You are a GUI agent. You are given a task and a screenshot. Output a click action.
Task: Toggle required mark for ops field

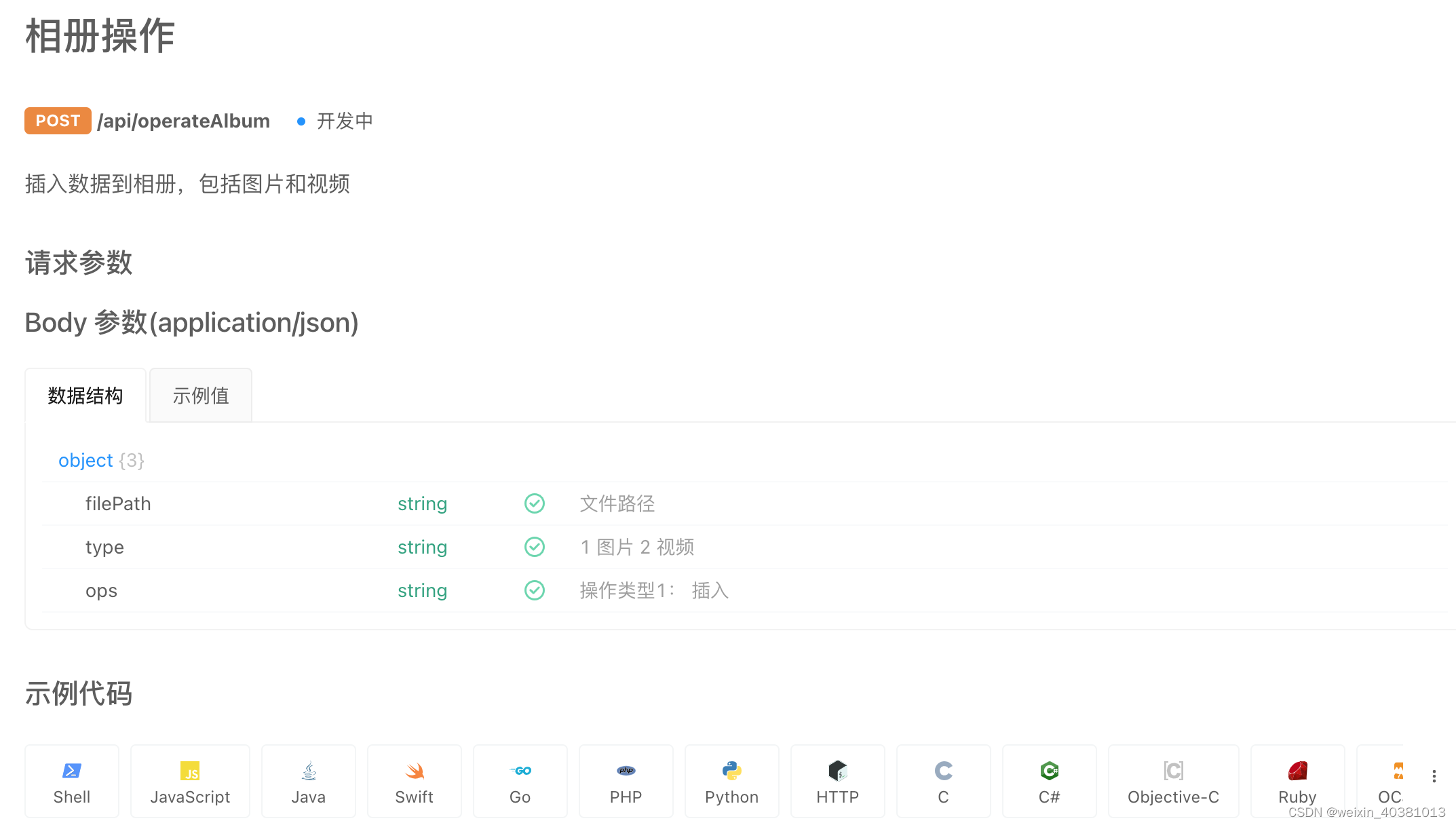click(534, 590)
